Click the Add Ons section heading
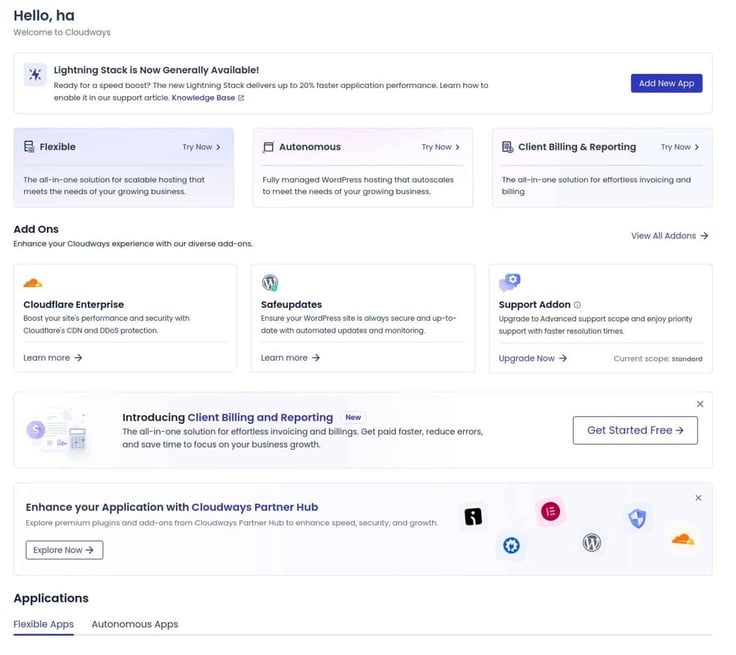Image resolution: width=736 pixels, height=655 pixels. pyautogui.click(x=36, y=230)
